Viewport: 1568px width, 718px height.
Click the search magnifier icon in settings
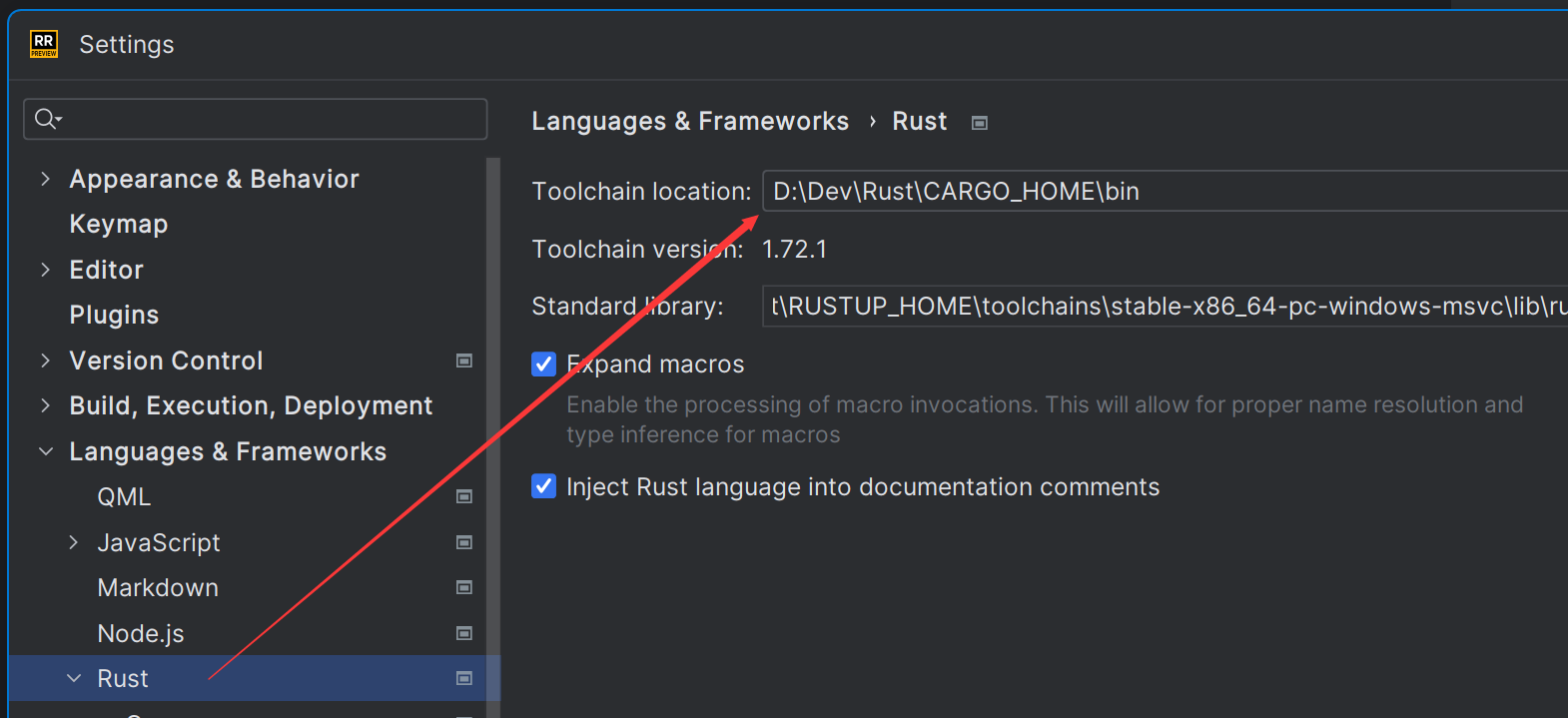47,119
